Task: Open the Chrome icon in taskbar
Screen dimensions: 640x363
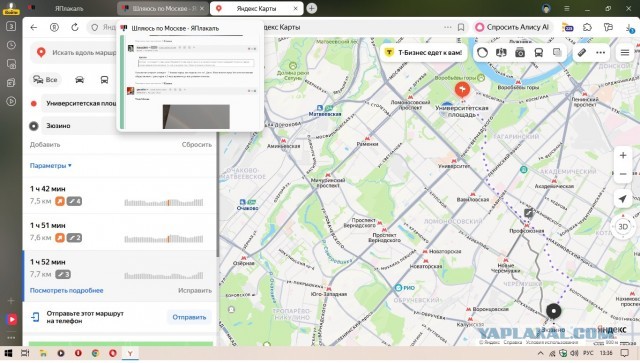Action: (95, 353)
